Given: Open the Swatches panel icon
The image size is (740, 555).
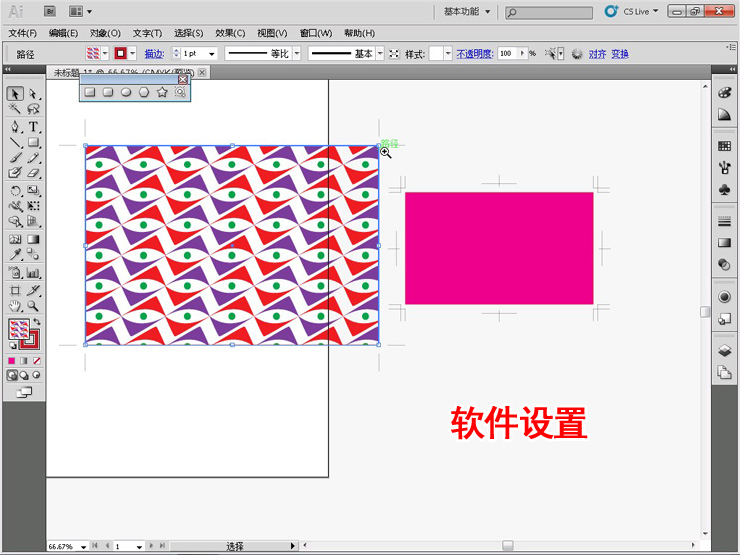Looking at the screenshot, I should click(x=724, y=146).
